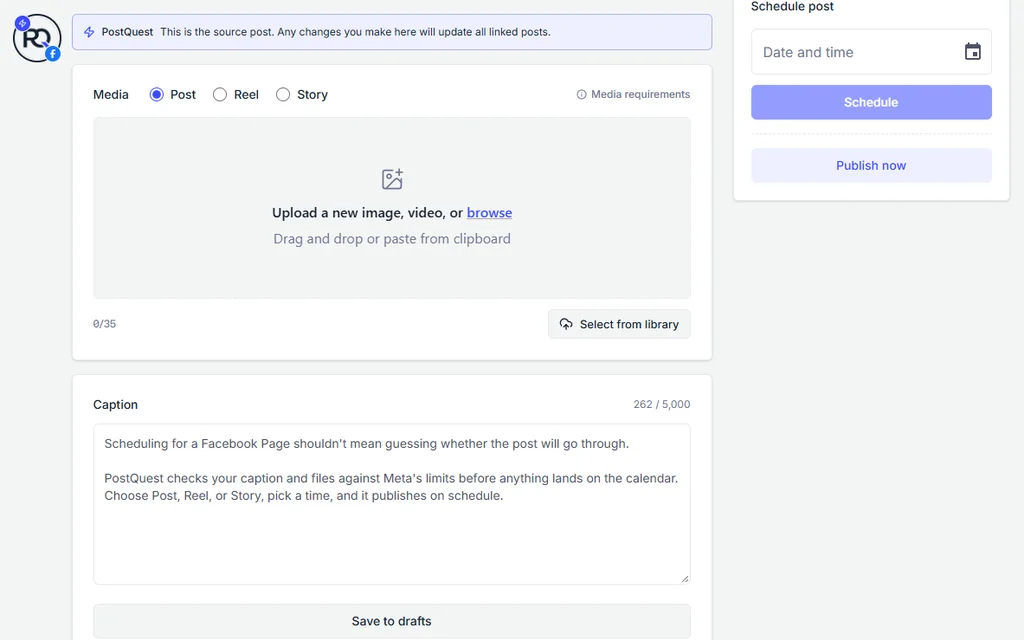The height and width of the screenshot is (640, 1024).
Task: Click the Caption heading label
Action: [116, 405]
